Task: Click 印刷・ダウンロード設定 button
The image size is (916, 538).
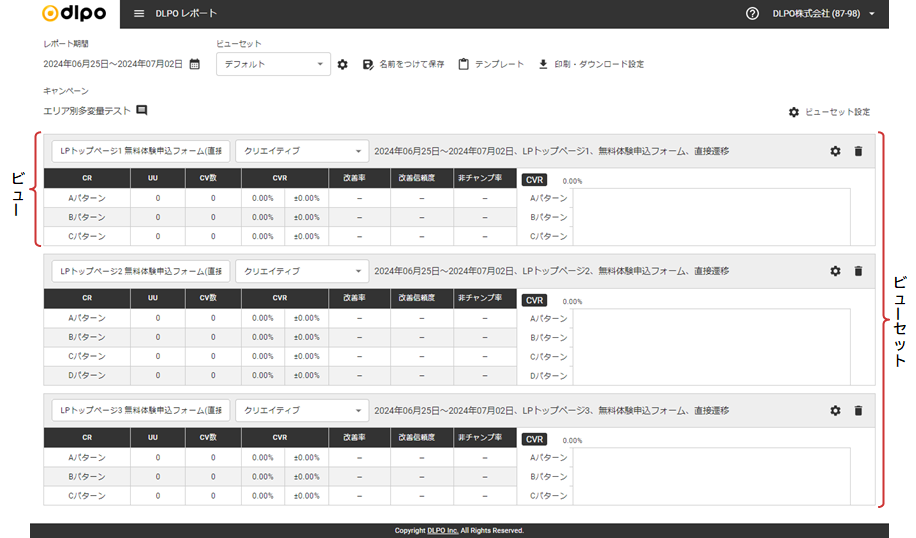Action: pyautogui.click(x=591, y=64)
